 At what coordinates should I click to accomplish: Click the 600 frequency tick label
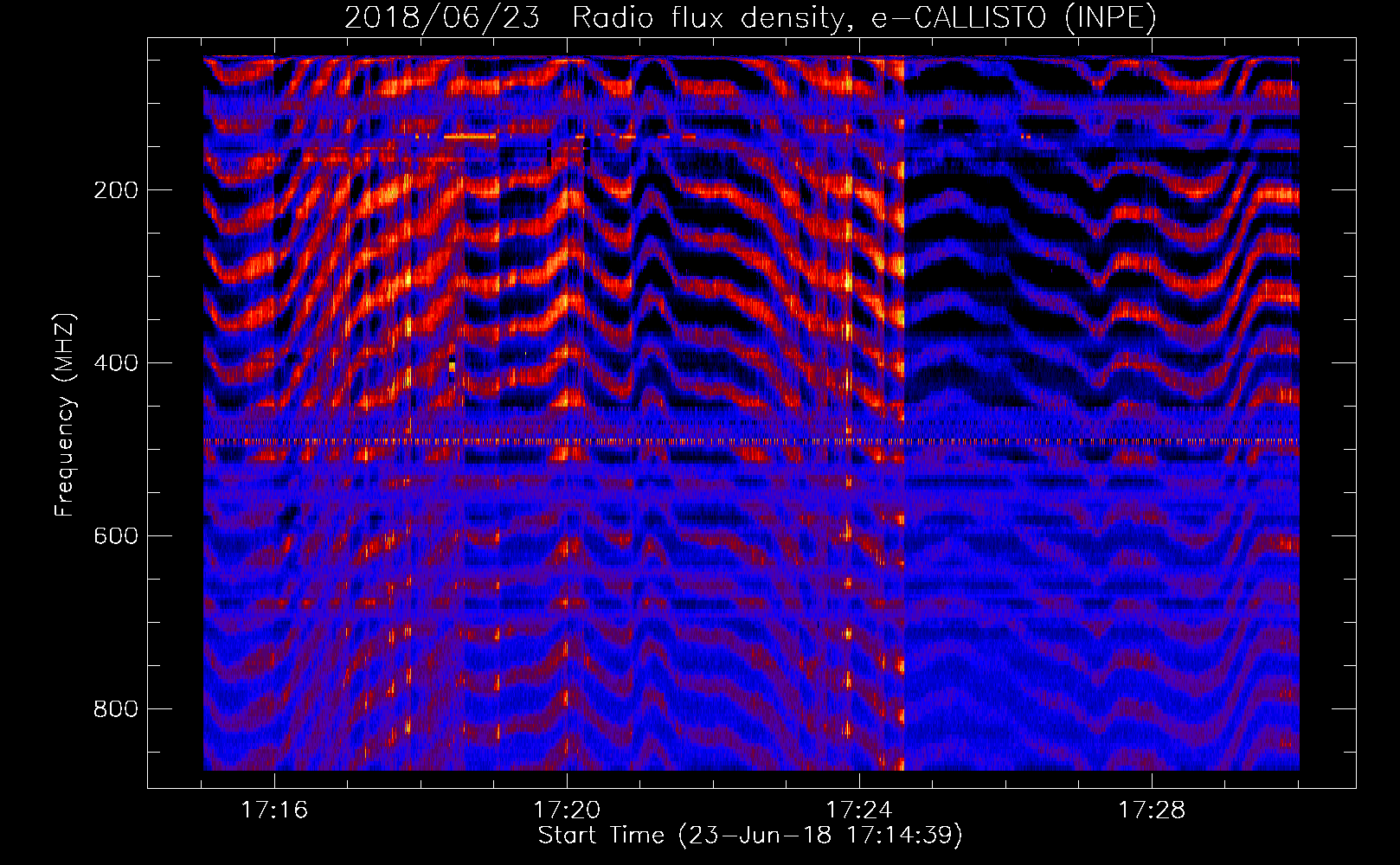pos(115,536)
